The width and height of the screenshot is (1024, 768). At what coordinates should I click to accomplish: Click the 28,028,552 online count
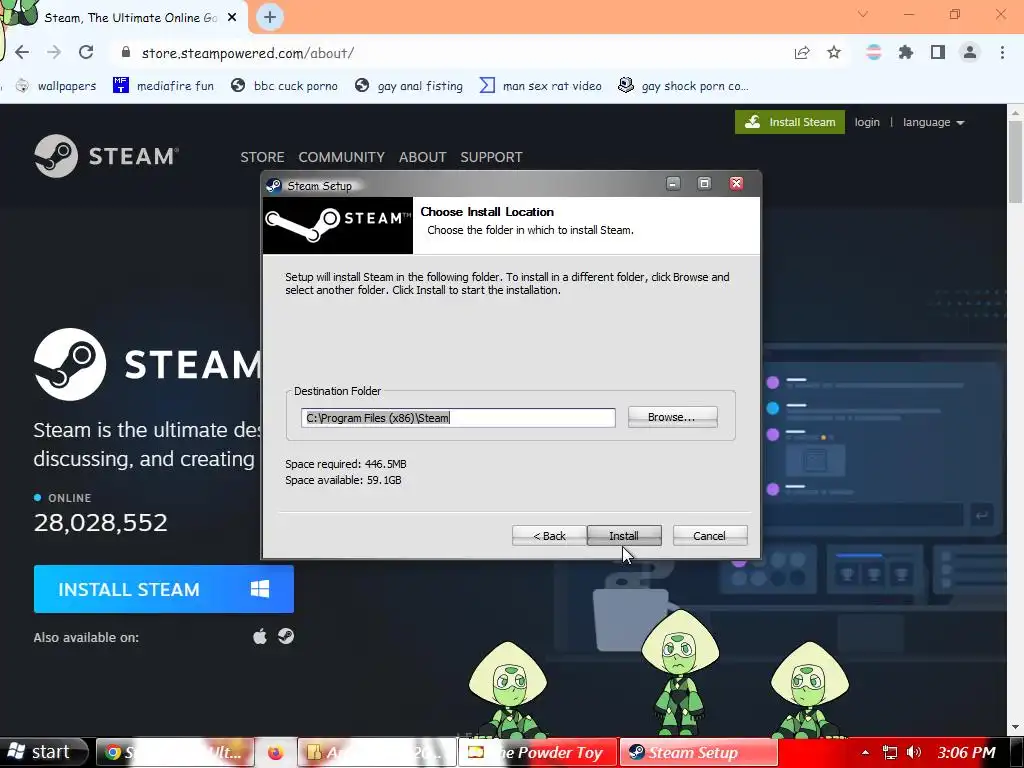point(101,522)
